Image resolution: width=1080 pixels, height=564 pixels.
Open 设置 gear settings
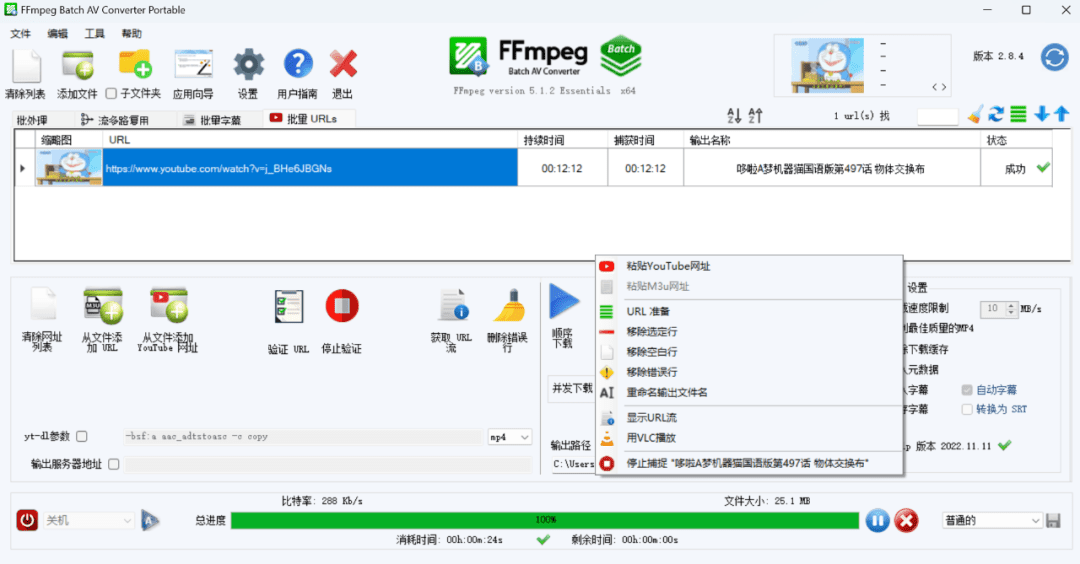click(x=248, y=67)
